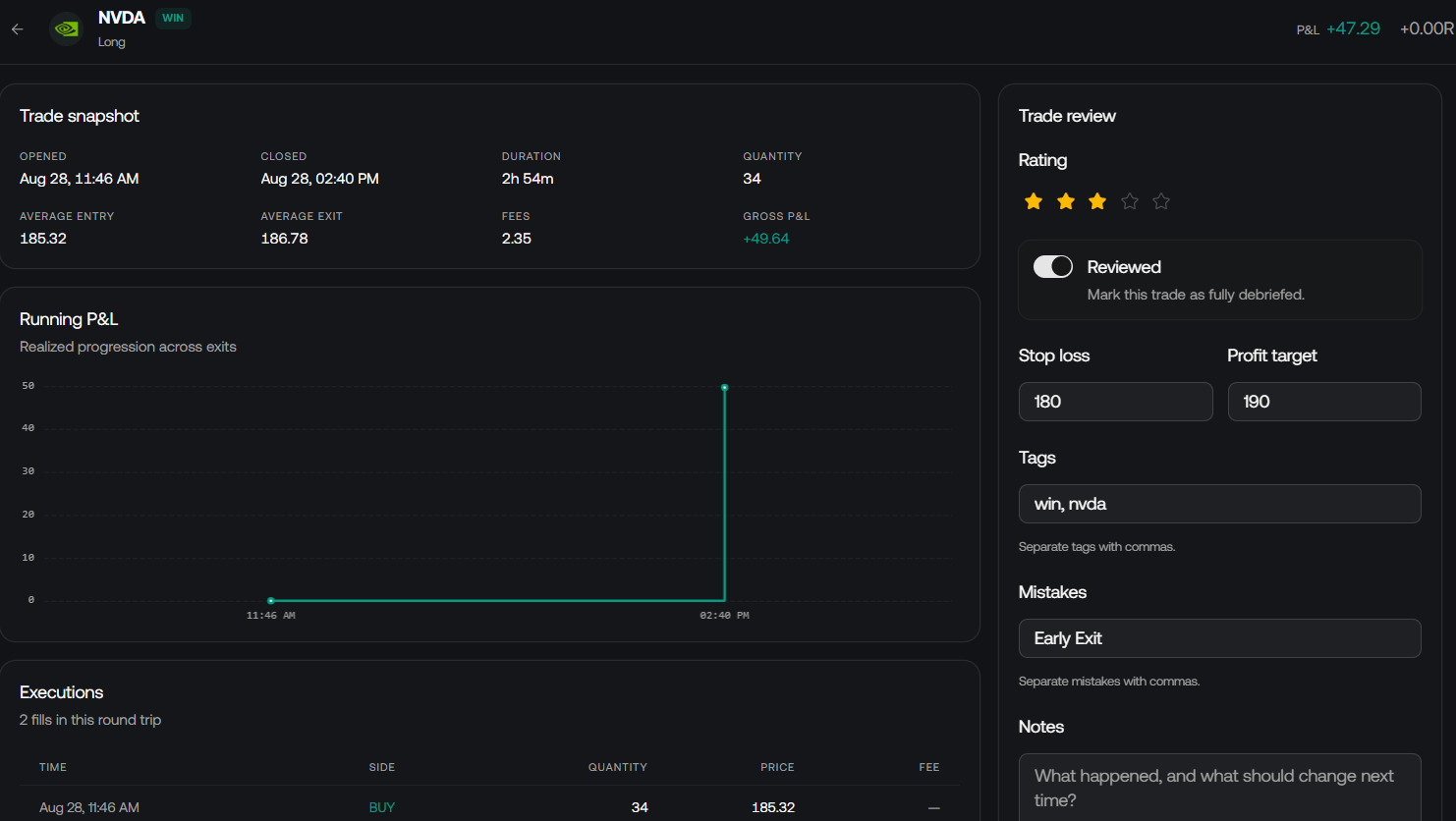Viewport: 1456px width, 821px height.
Task: Click the Executions TIME column header
Action: (x=53, y=767)
